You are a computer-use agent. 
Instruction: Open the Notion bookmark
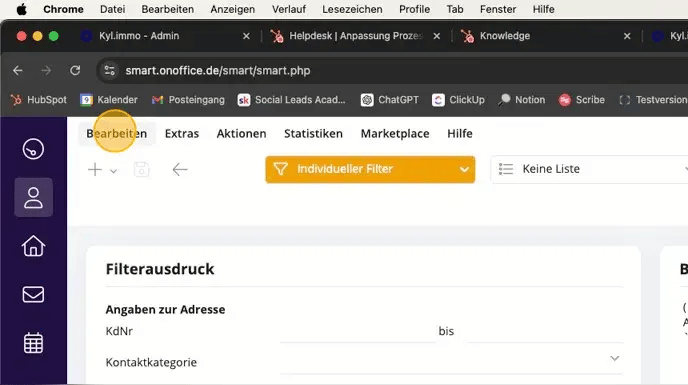click(522, 100)
